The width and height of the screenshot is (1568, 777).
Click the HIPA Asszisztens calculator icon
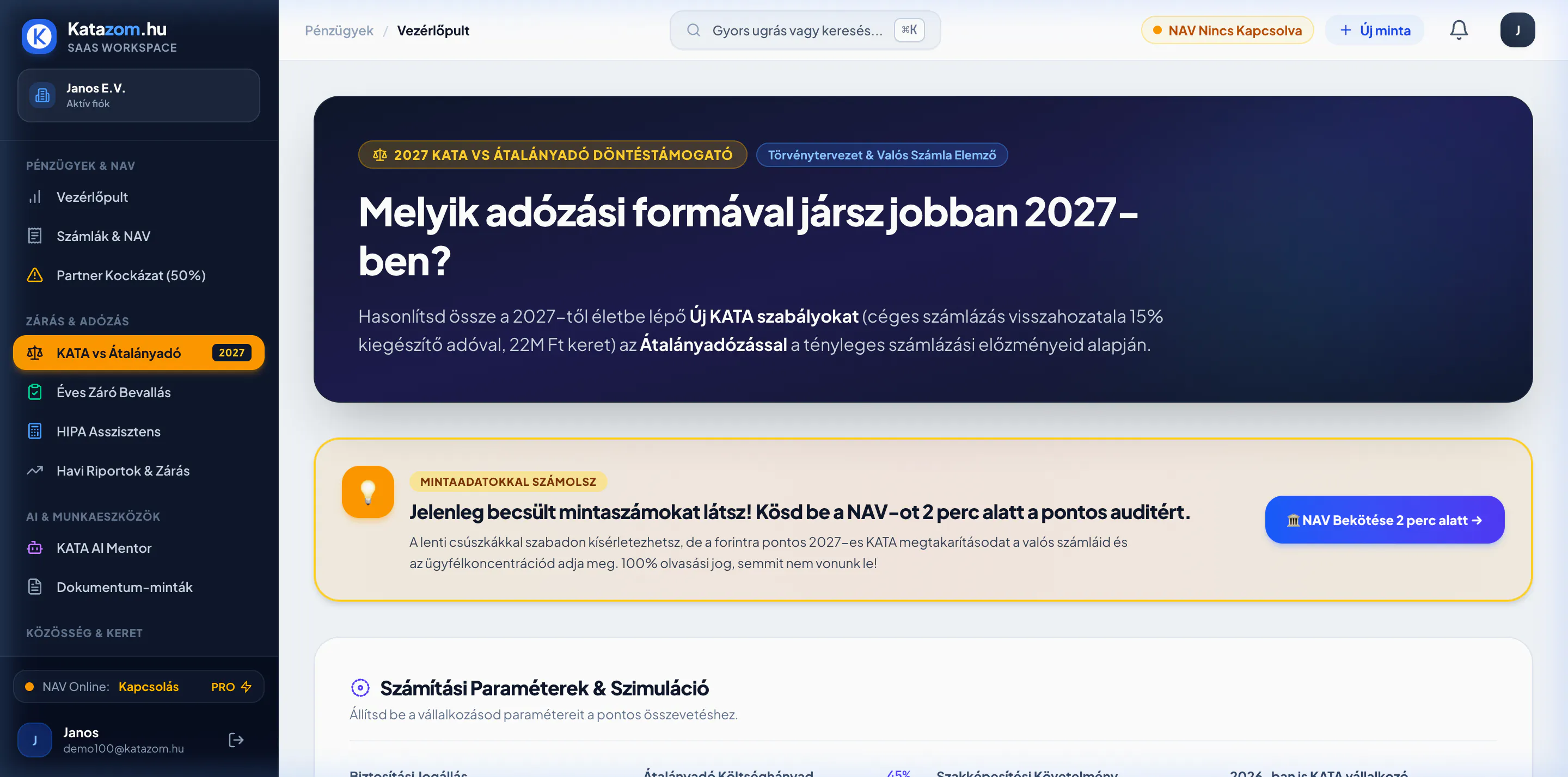35,431
